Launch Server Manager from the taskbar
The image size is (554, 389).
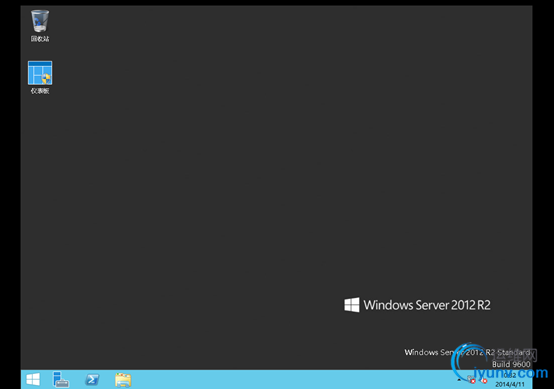61,379
